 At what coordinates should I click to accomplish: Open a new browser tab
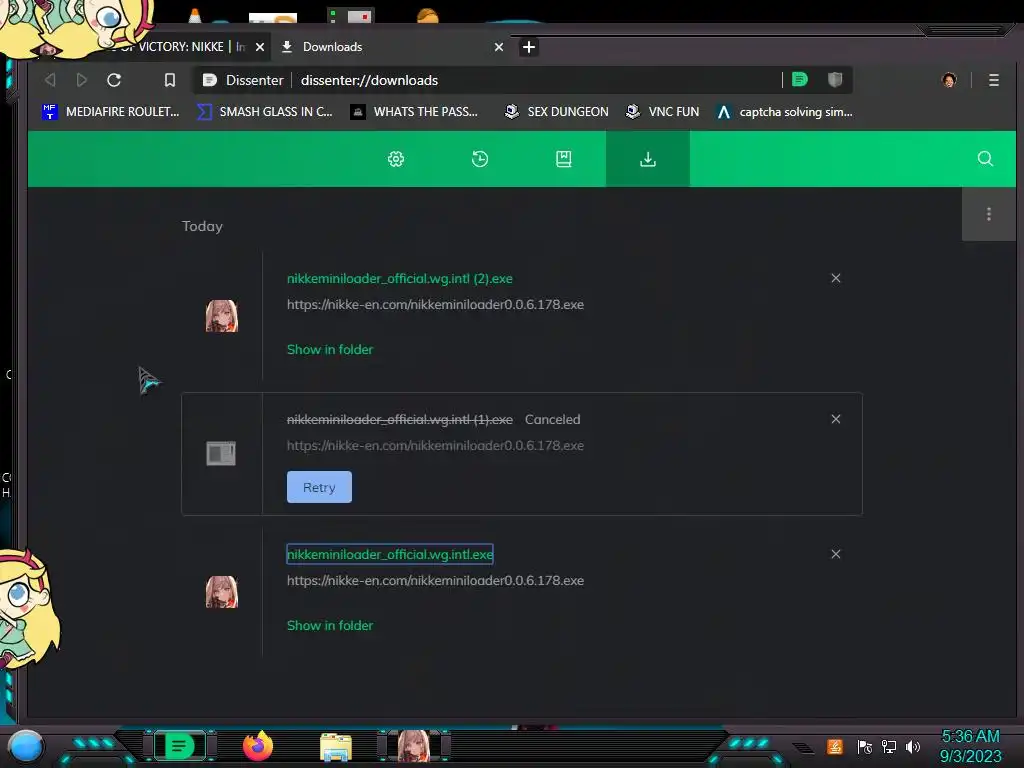pyautogui.click(x=529, y=47)
